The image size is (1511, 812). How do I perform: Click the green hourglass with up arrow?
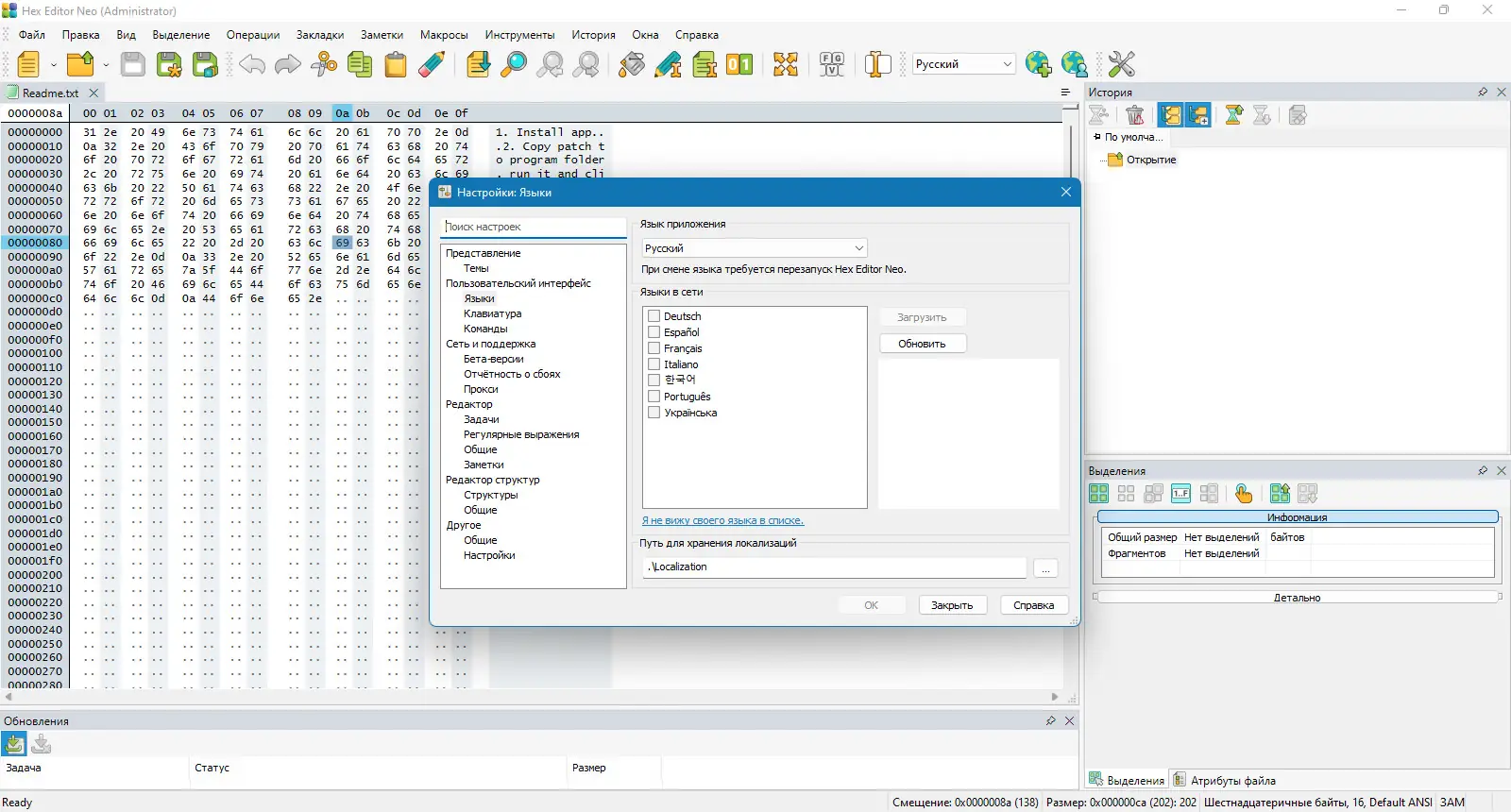click(x=1233, y=115)
